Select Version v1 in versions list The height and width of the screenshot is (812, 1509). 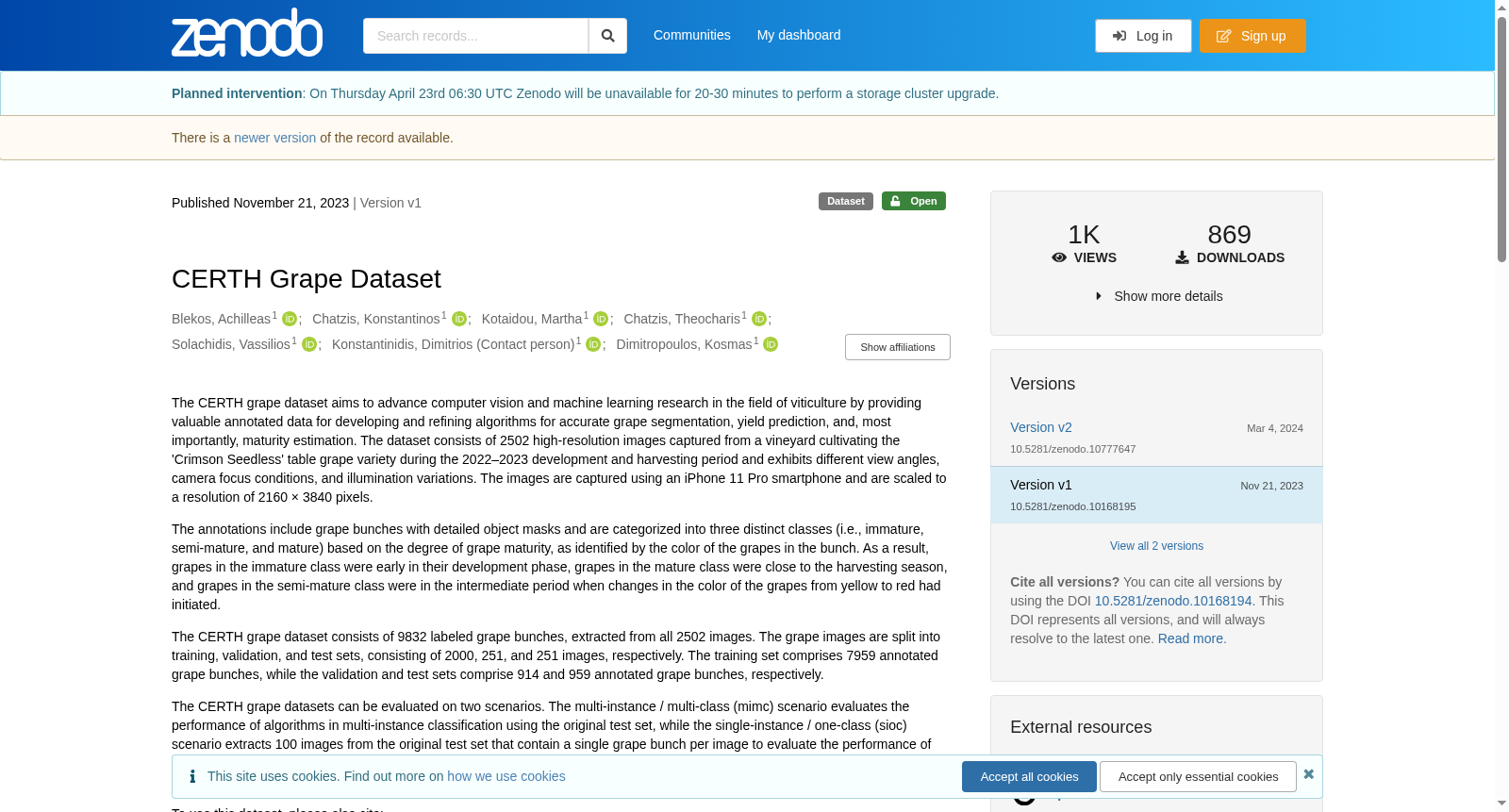(1156, 495)
